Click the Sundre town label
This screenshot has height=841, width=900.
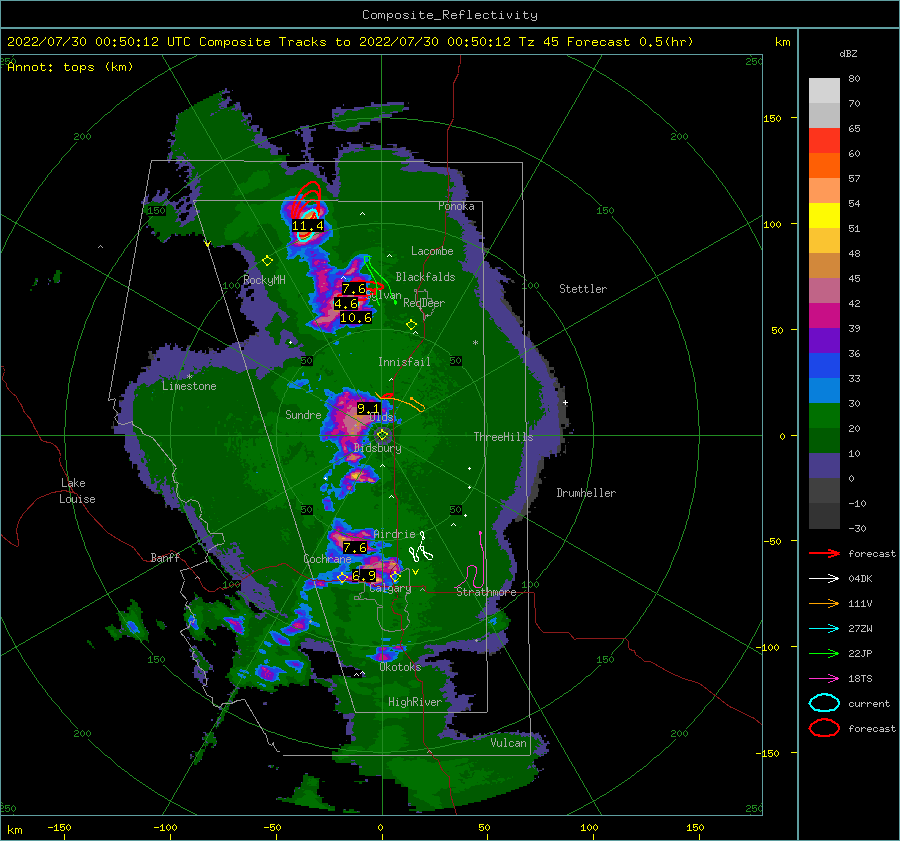303,414
